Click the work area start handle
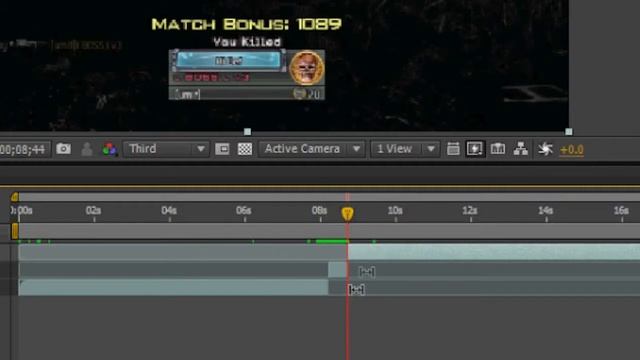Screen dimensions: 640x360 pyautogui.click(x=15, y=231)
